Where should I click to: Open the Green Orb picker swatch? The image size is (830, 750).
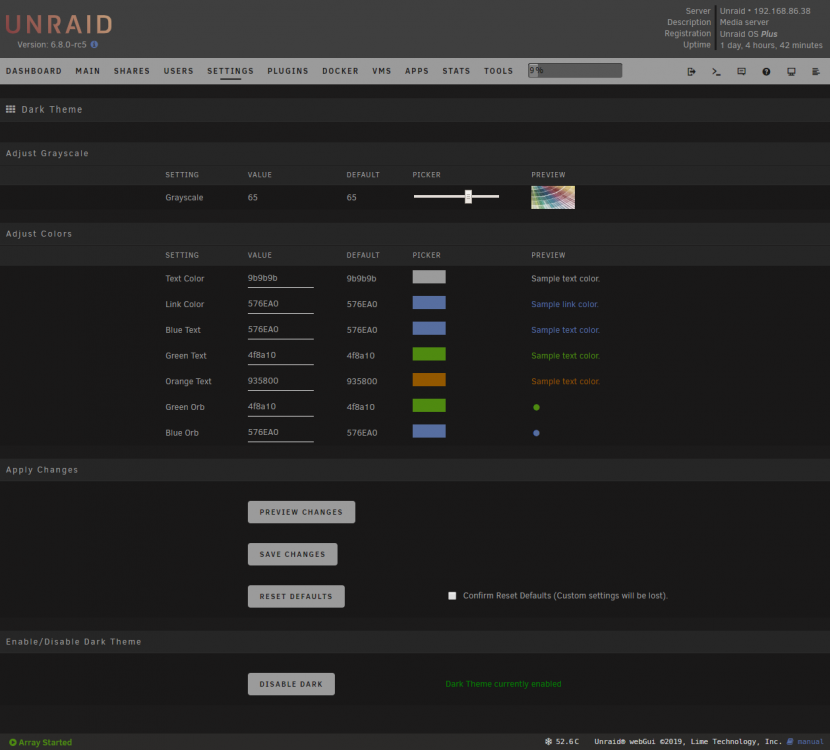point(429,405)
